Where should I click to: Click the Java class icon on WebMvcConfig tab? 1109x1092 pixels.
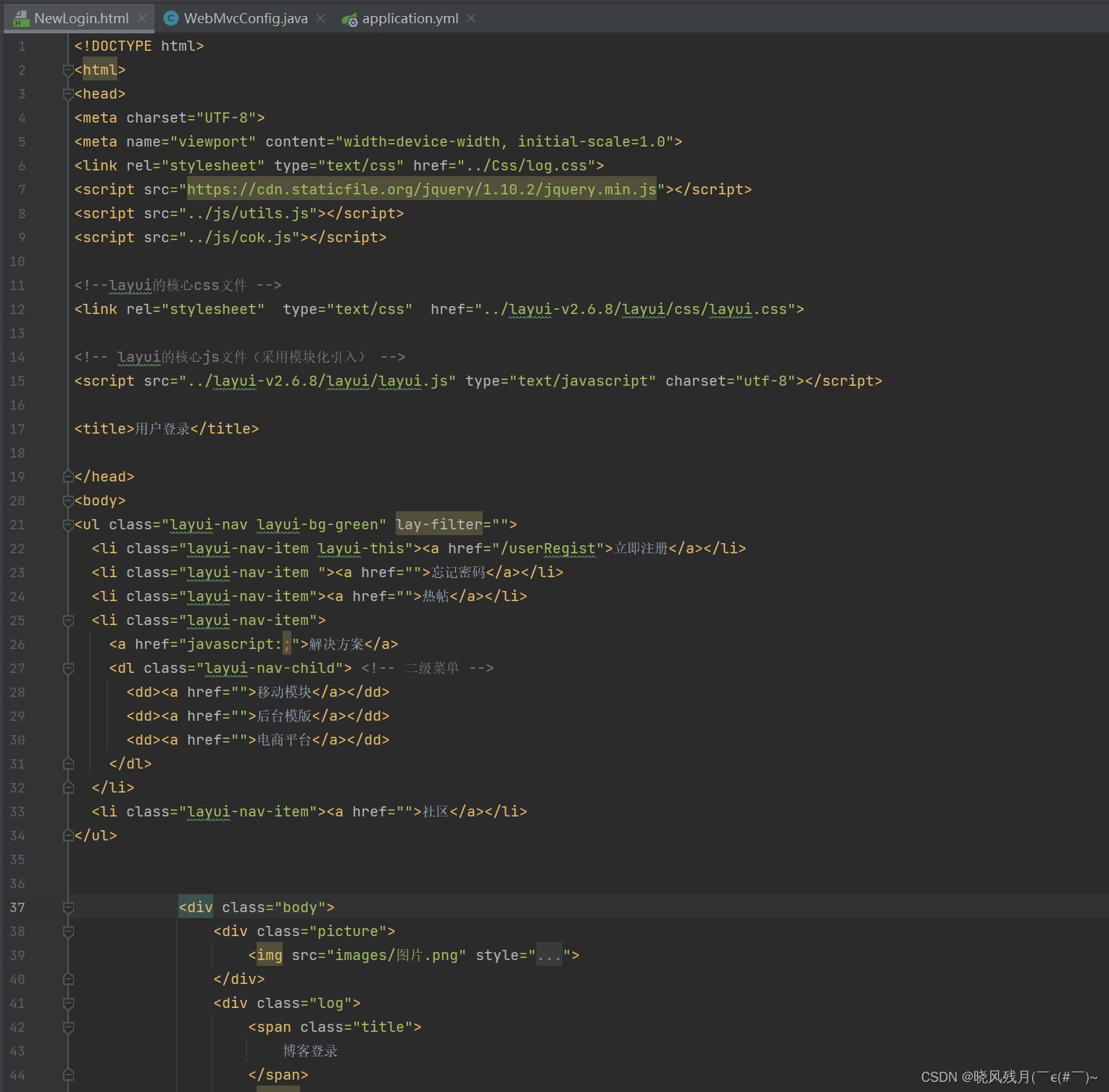[171, 18]
